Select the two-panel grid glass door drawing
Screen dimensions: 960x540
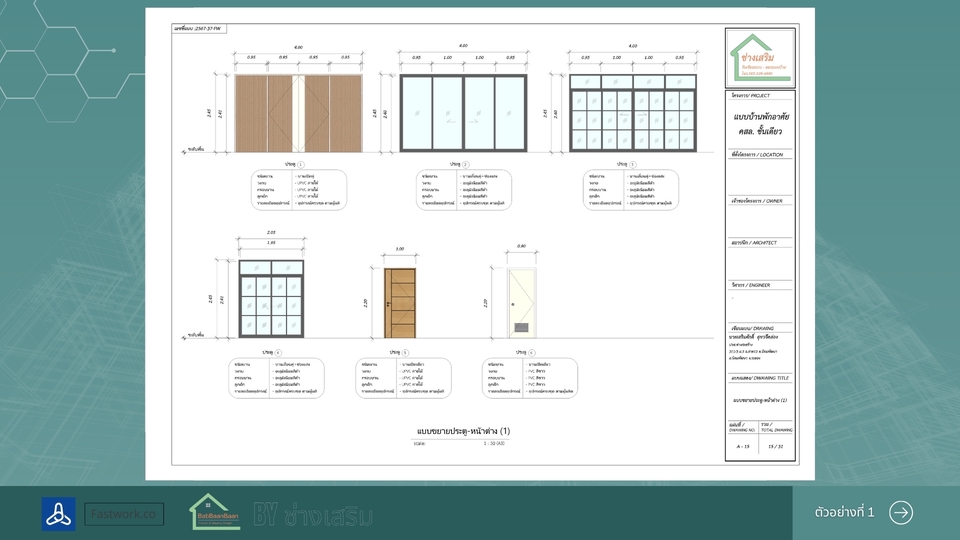(271, 300)
